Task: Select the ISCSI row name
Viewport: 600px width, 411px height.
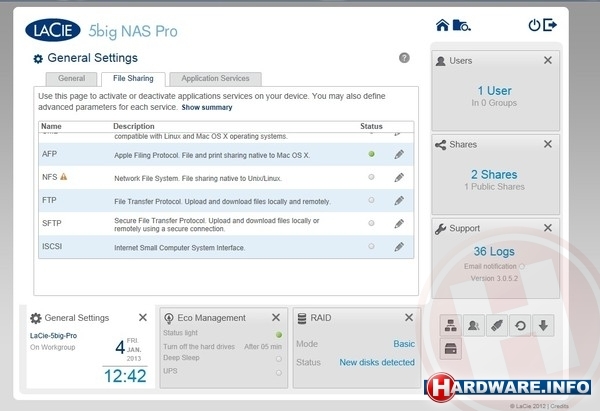Action: [x=52, y=246]
